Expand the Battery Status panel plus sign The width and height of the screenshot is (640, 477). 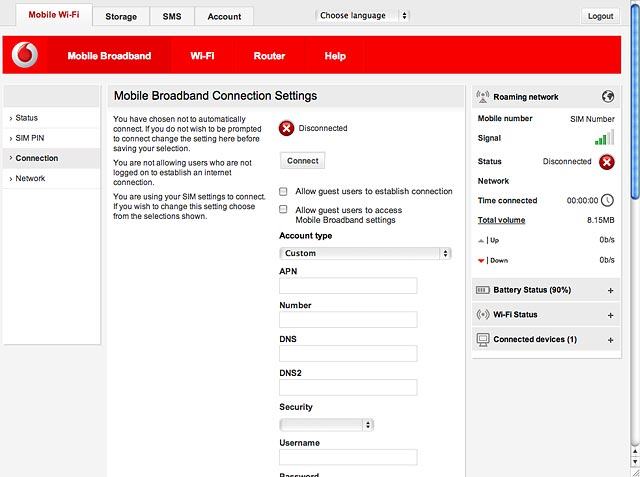tap(611, 291)
